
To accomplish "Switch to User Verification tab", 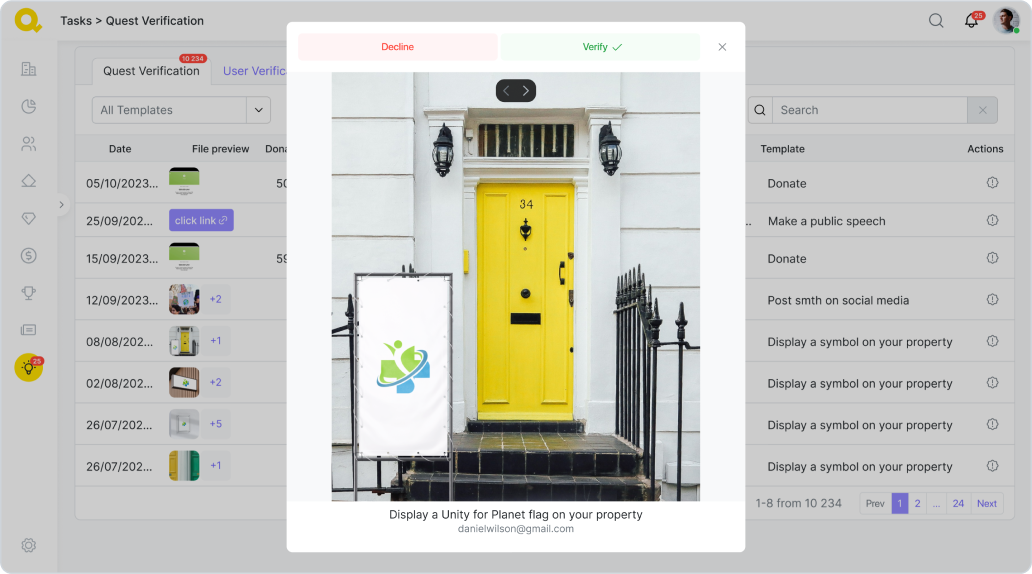I will (254, 71).
